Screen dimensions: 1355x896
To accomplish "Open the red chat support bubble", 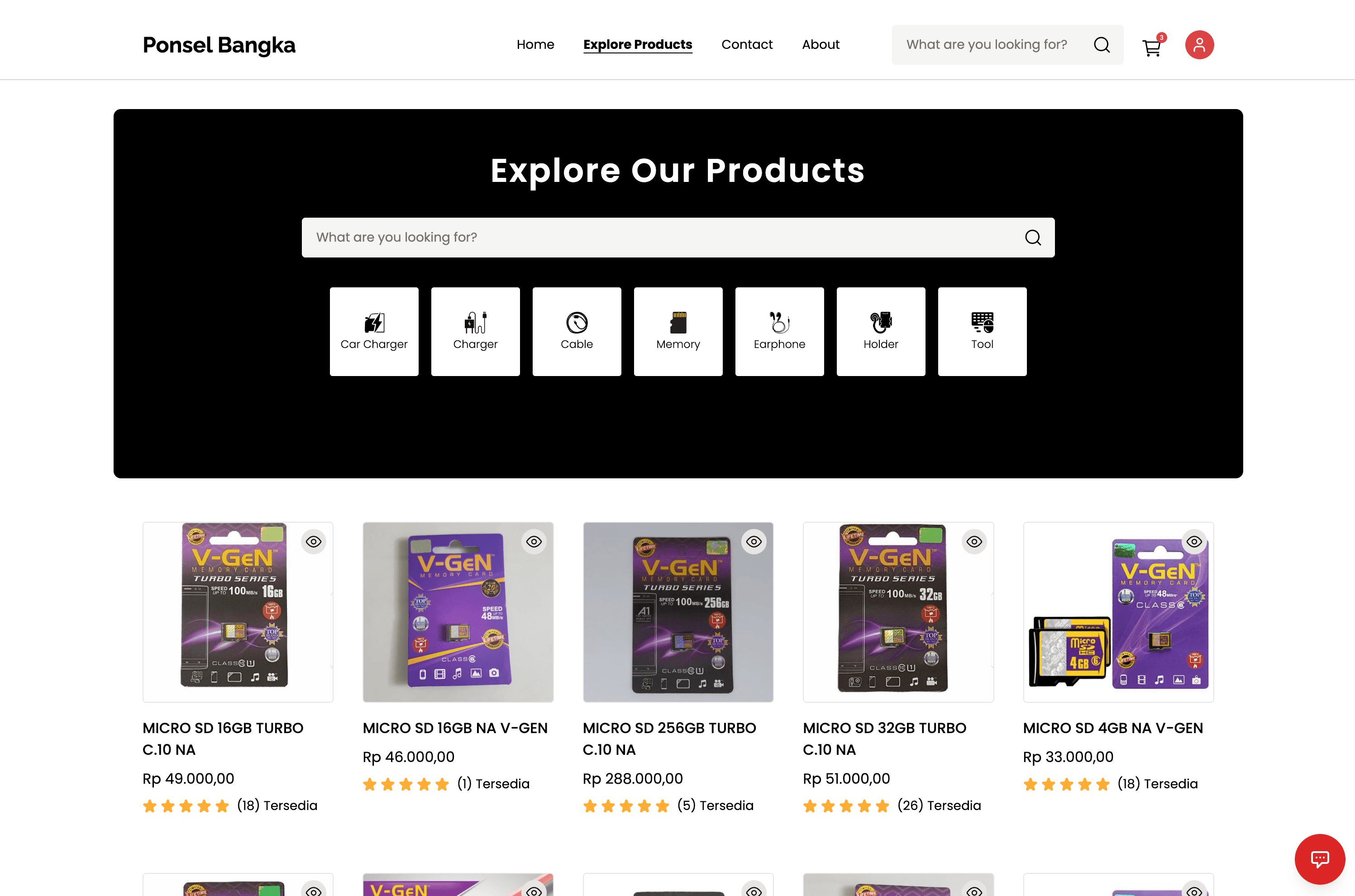I will click(1320, 859).
